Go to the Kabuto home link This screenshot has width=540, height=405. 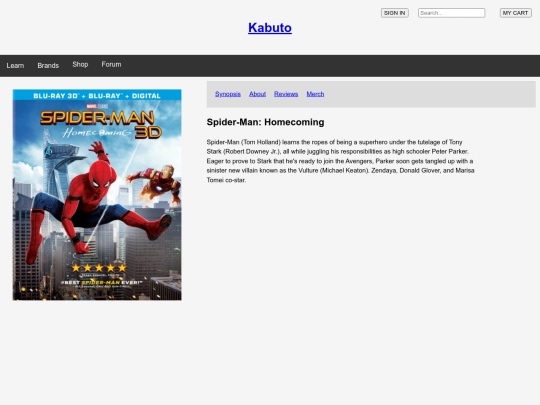270,28
